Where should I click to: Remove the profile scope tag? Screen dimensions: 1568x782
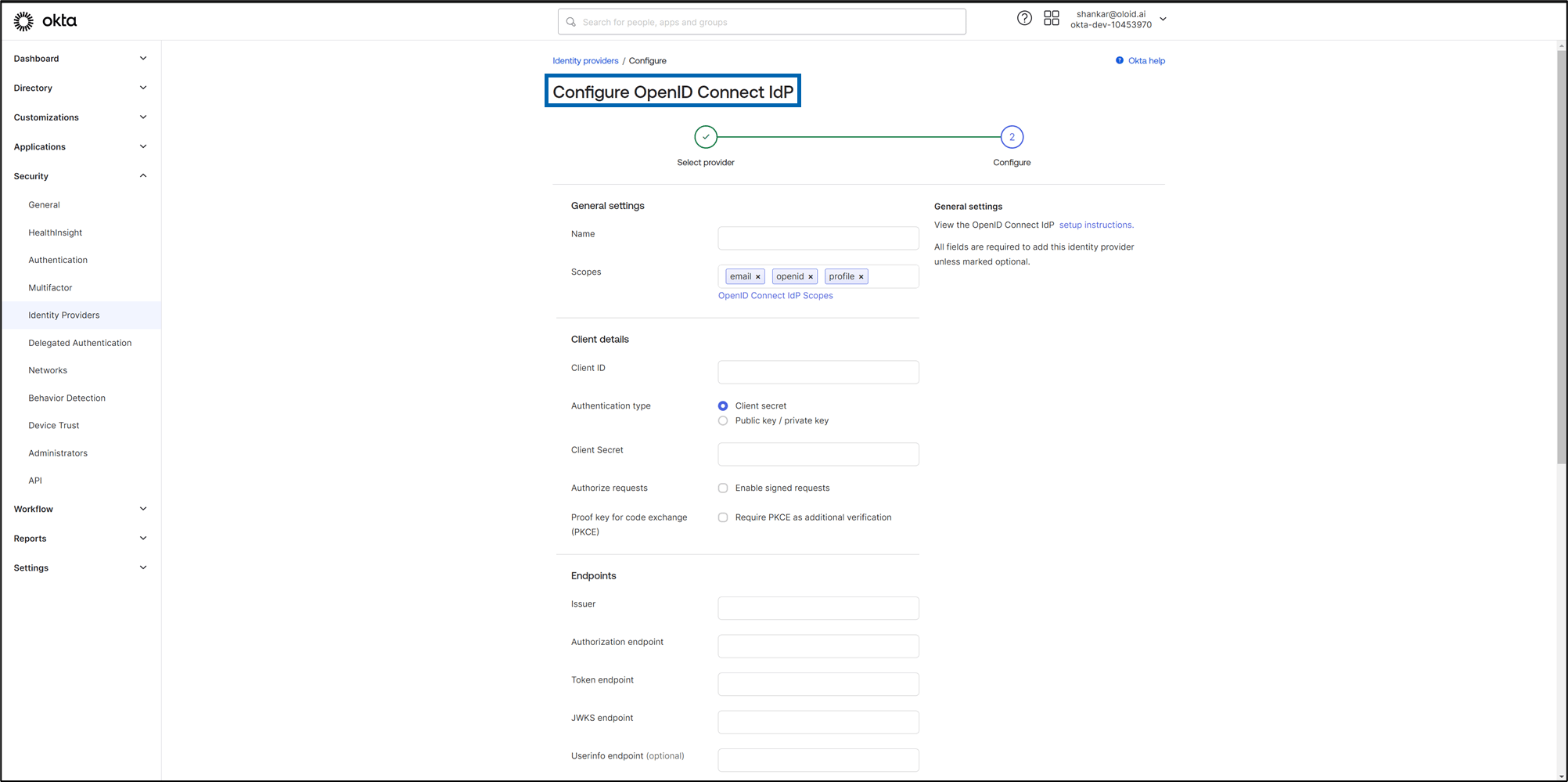[861, 277]
